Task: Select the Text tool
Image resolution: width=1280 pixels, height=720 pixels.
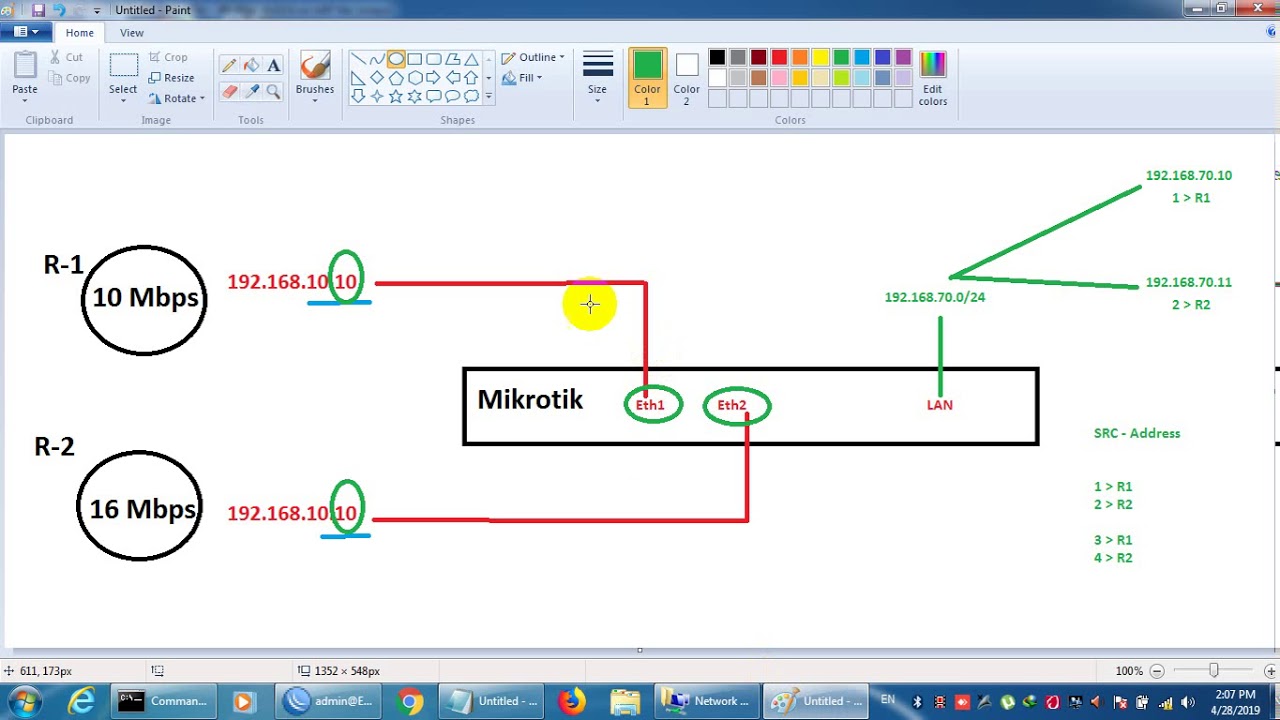Action: (273, 65)
